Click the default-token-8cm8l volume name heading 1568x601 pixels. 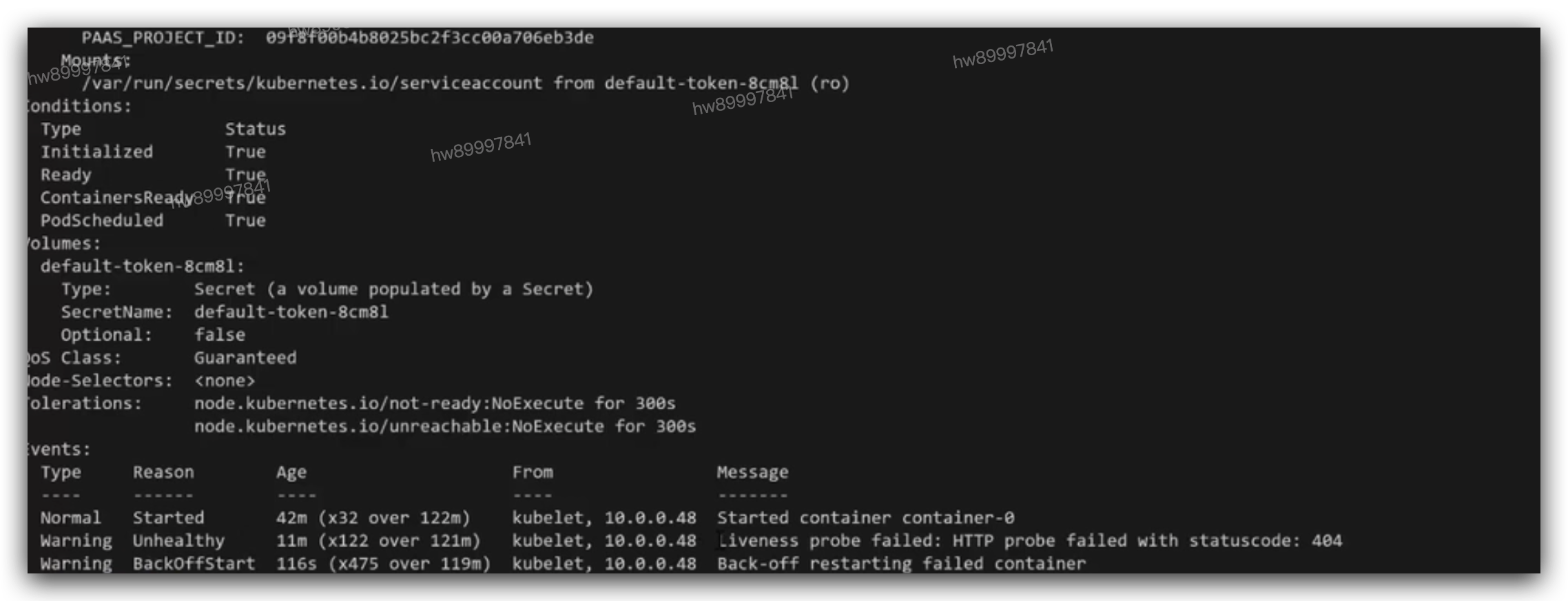(142, 266)
